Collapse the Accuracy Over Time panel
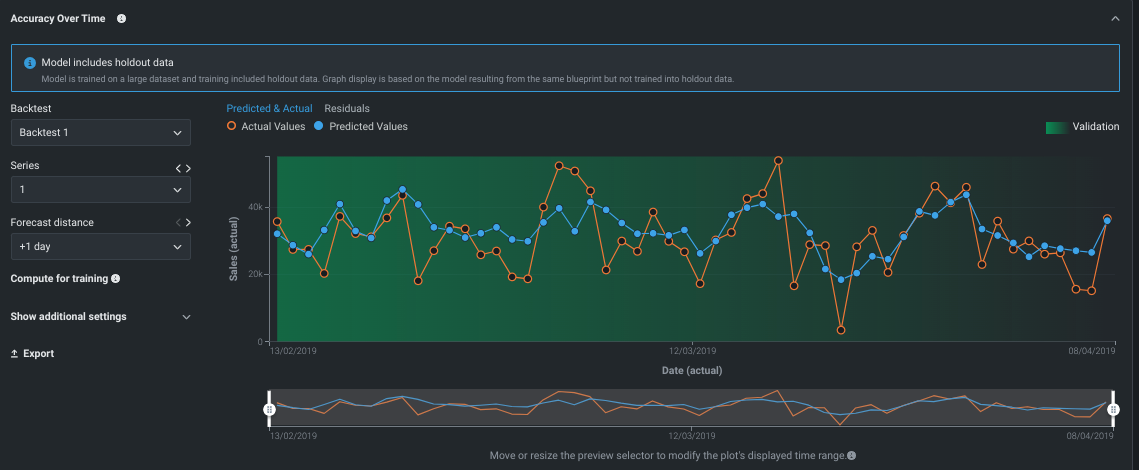This screenshot has width=1139, height=470. [x=1115, y=18]
